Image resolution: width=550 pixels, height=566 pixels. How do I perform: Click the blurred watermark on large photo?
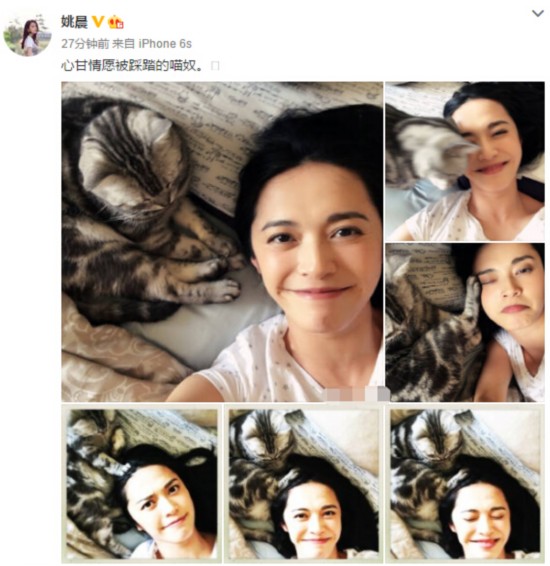point(357,393)
